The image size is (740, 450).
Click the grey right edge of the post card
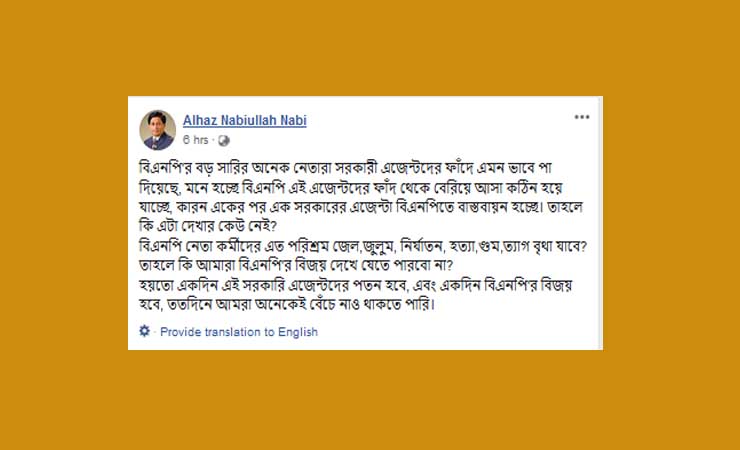tap(600, 223)
